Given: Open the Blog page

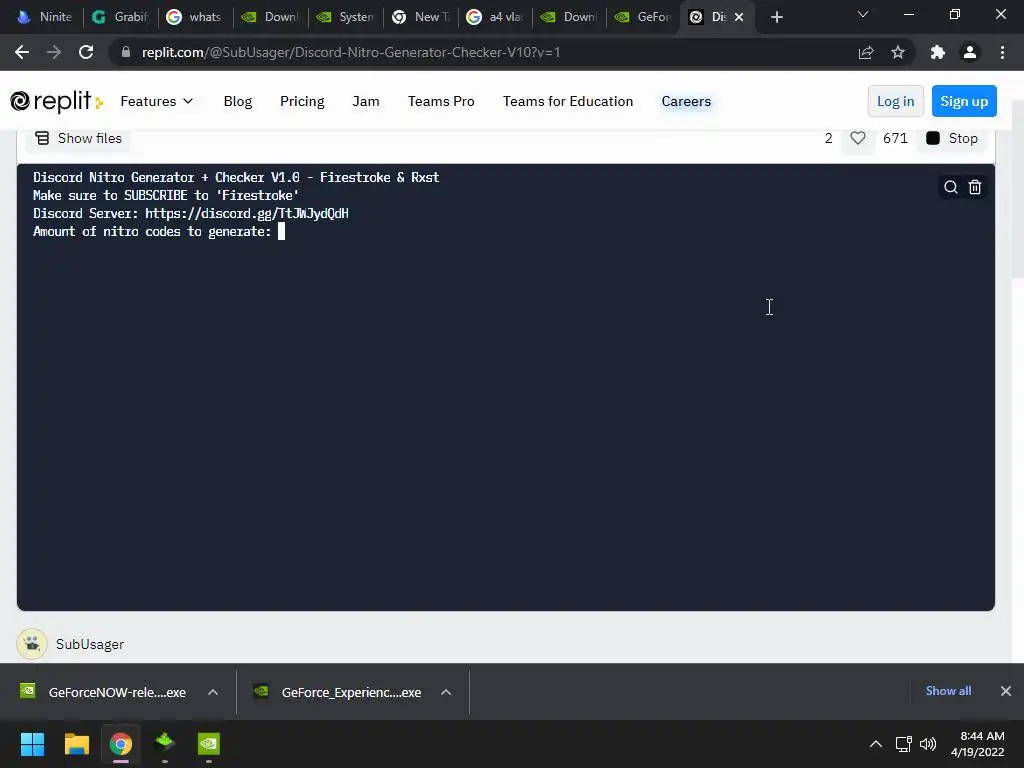Looking at the screenshot, I should click(238, 101).
